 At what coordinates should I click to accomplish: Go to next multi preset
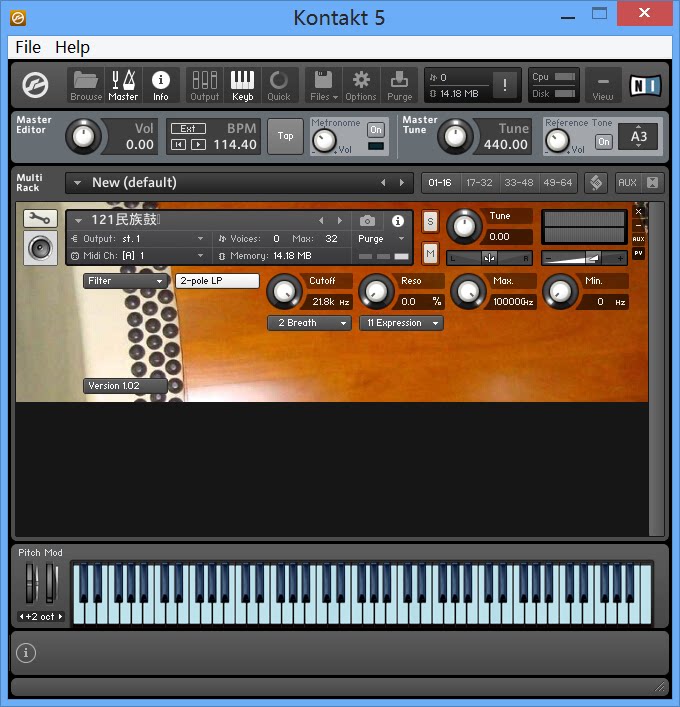pyautogui.click(x=401, y=183)
